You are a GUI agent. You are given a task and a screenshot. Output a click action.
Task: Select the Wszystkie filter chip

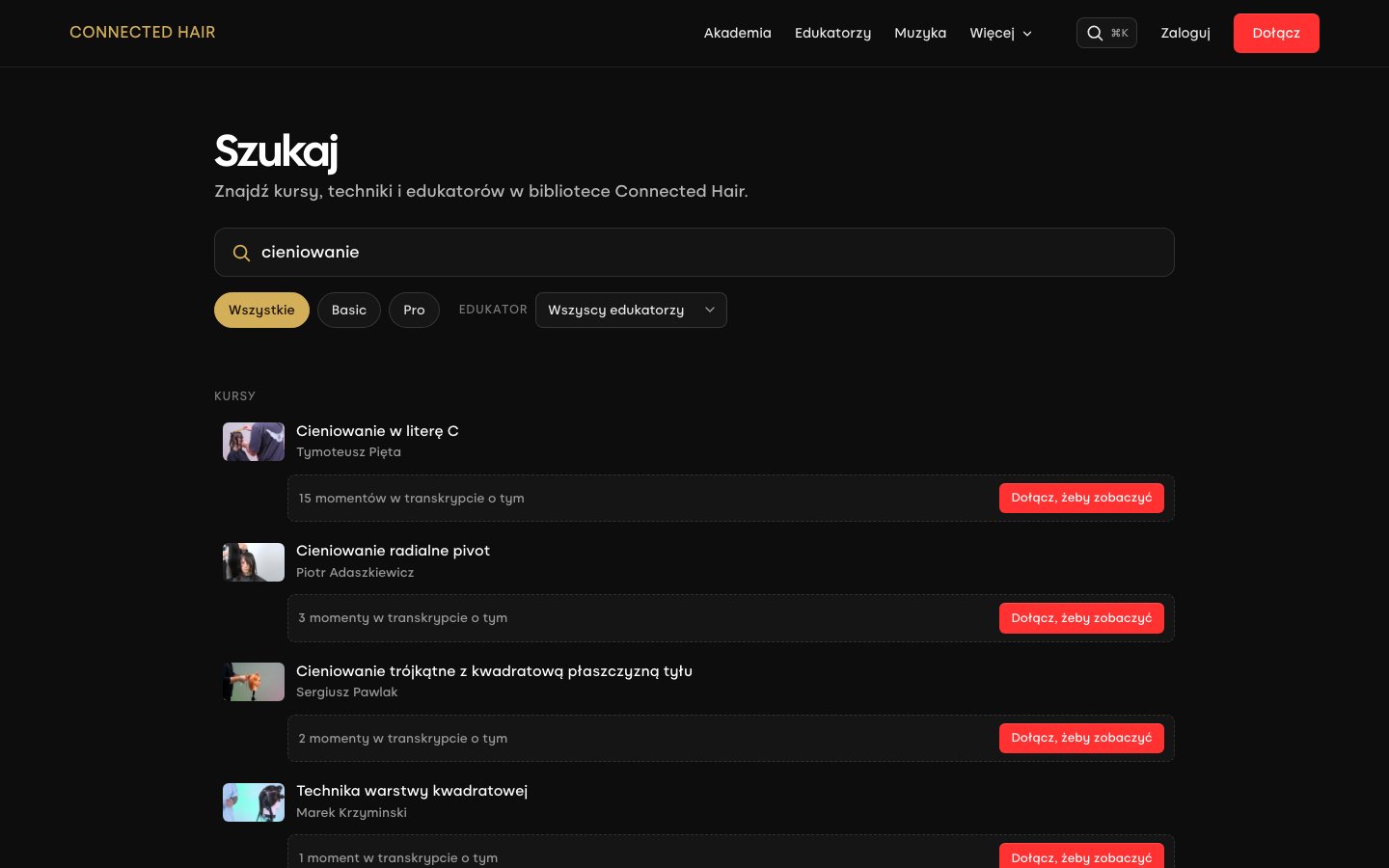pyautogui.click(x=261, y=310)
